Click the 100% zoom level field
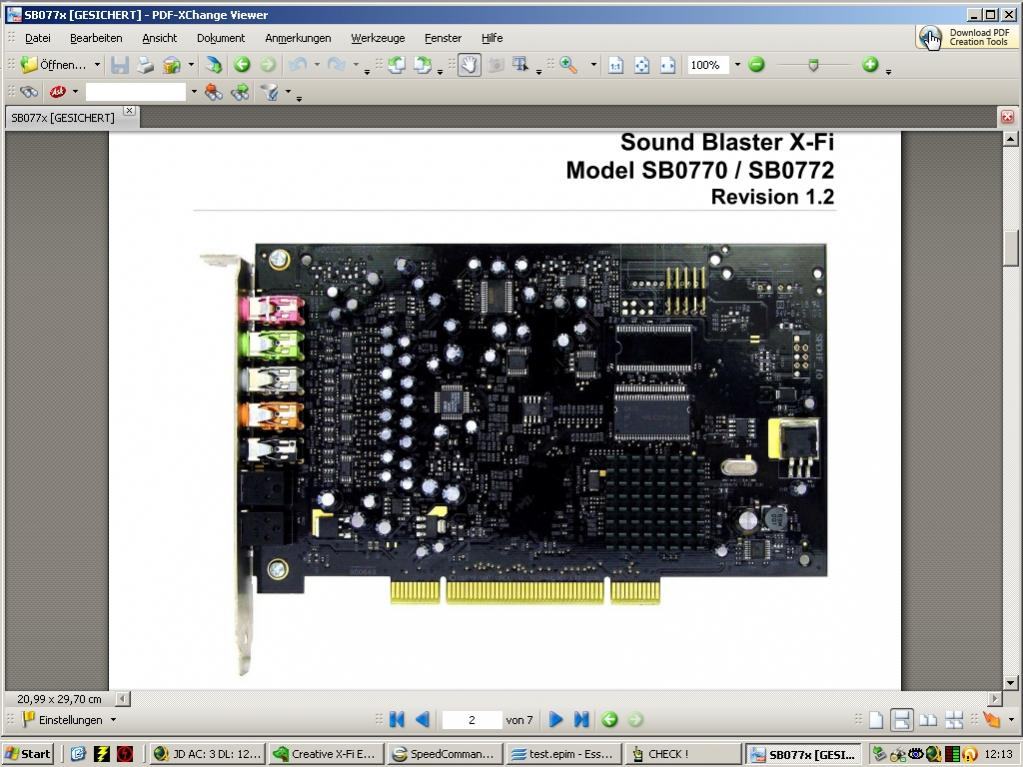 tap(707, 65)
